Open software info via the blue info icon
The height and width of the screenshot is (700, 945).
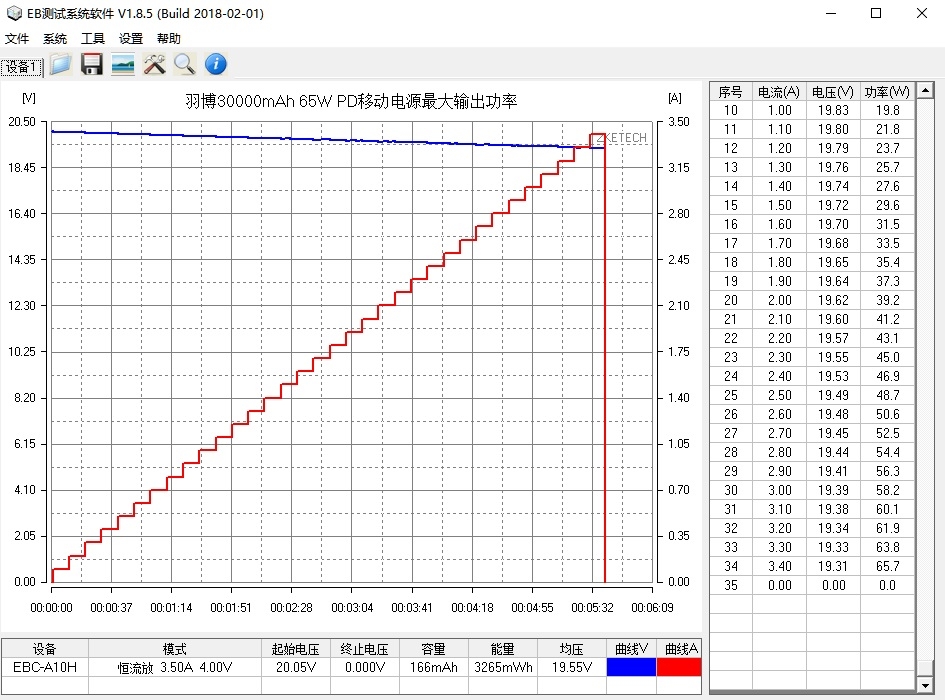[215, 65]
